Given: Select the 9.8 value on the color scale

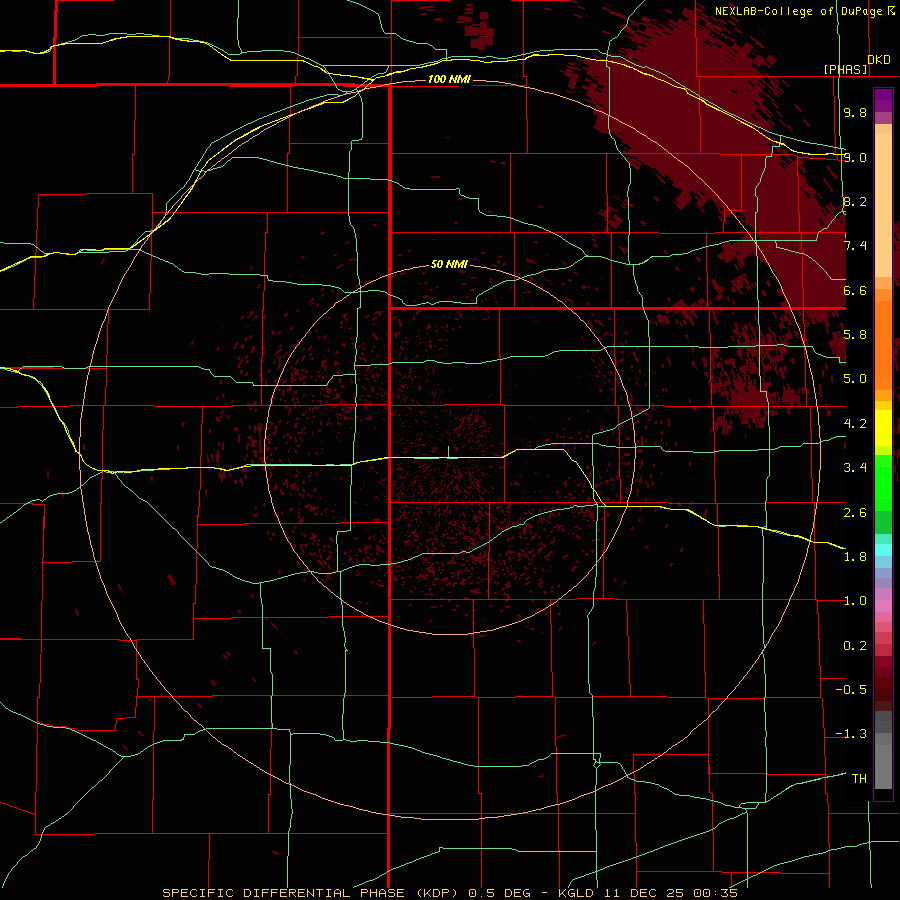Looking at the screenshot, I should (x=855, y=112).
